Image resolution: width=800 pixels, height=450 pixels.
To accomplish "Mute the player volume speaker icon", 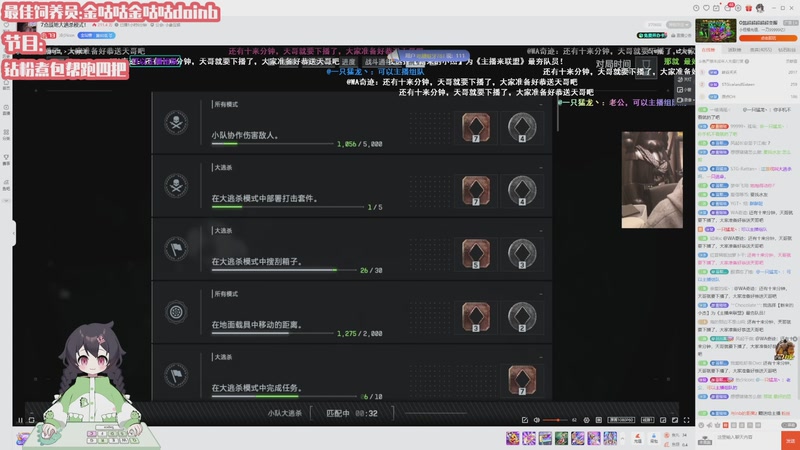I will 536,420.
